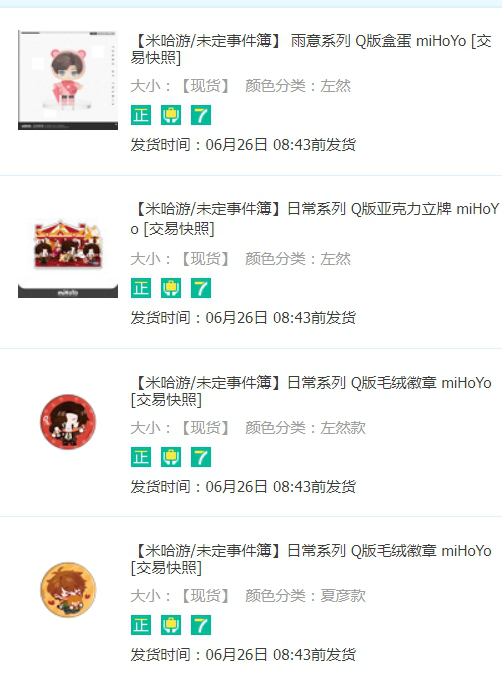Open the 毛绒徽章 title for the 夏彦款 item
The image size is (502, 674).
(311, 559)
